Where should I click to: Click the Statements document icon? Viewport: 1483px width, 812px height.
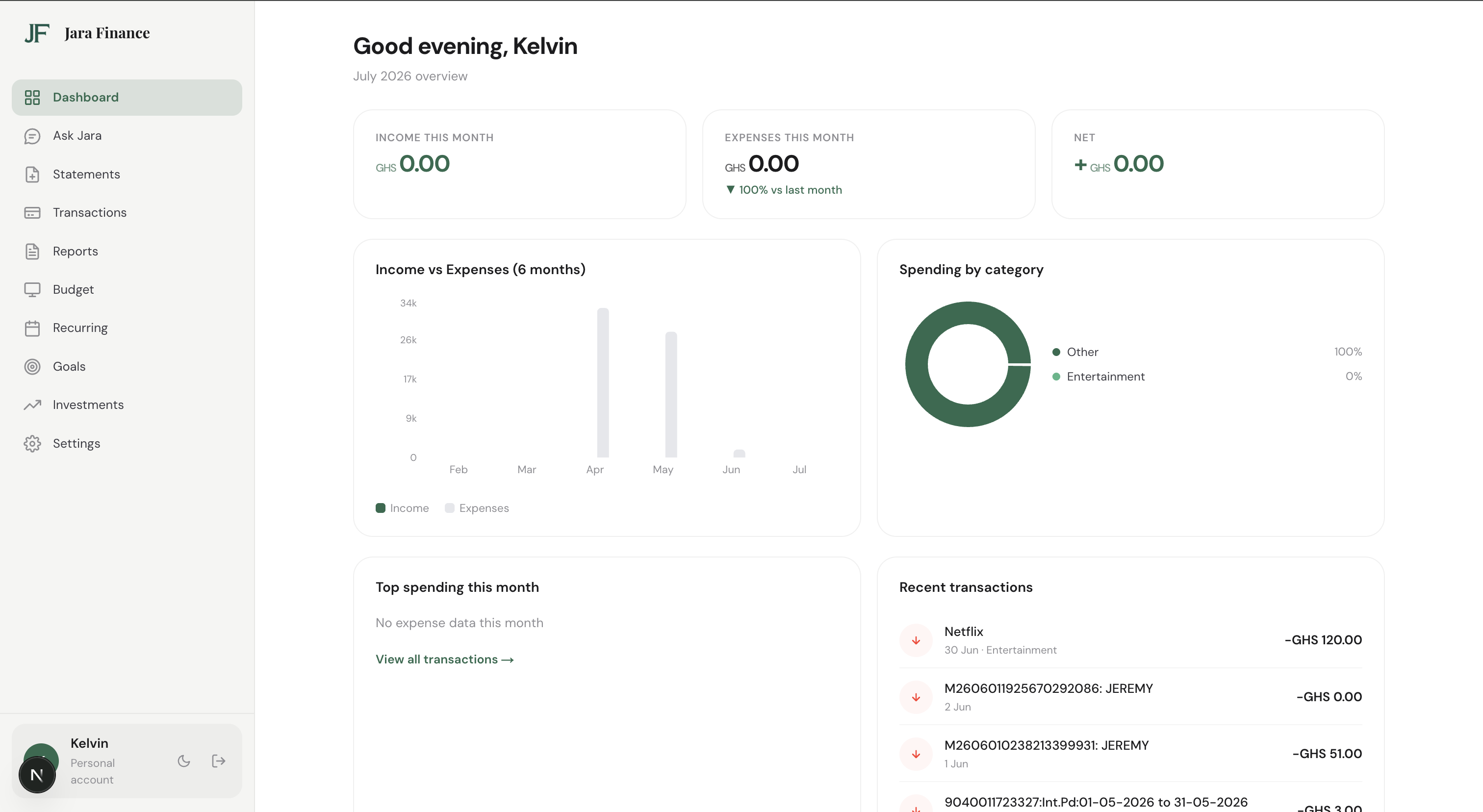click(32, 175)
